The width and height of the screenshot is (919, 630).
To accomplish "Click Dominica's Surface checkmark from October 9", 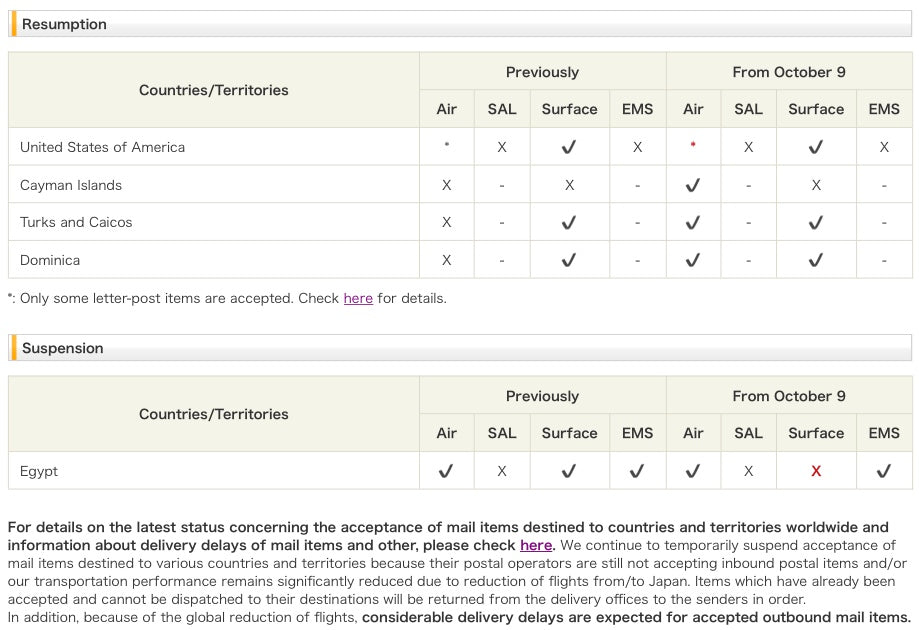I will pos(816,260).
